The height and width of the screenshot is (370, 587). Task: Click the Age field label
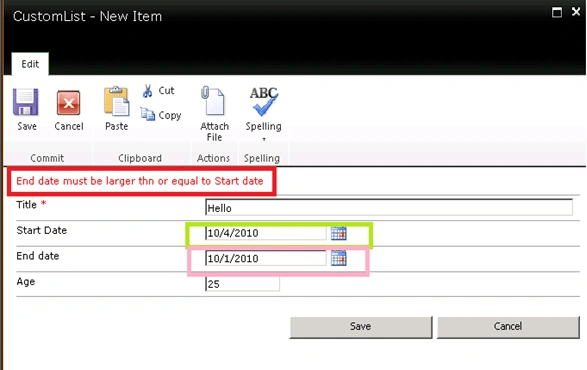coord(26,282)
